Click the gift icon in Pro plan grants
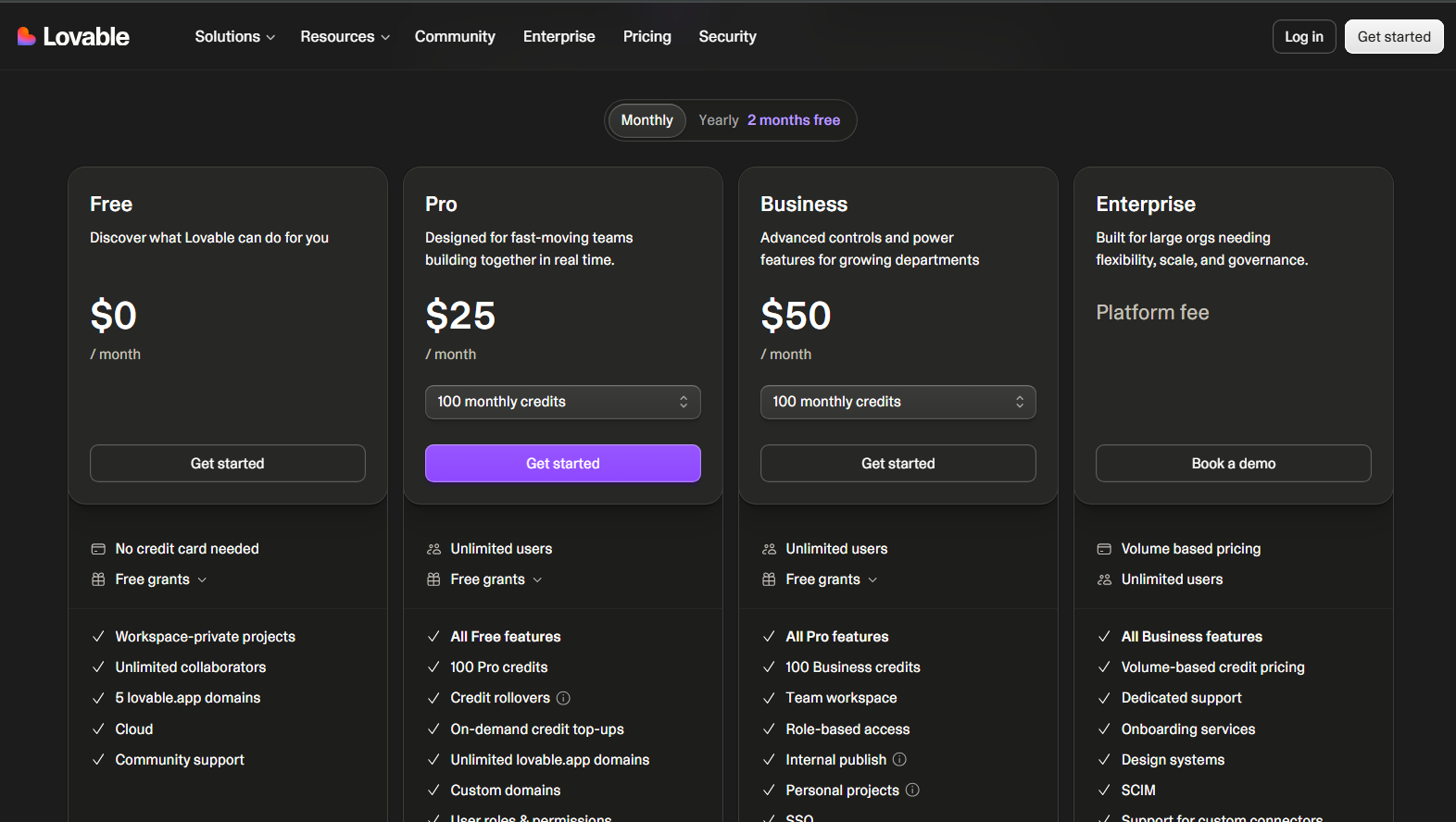 (x=433, y=579)
